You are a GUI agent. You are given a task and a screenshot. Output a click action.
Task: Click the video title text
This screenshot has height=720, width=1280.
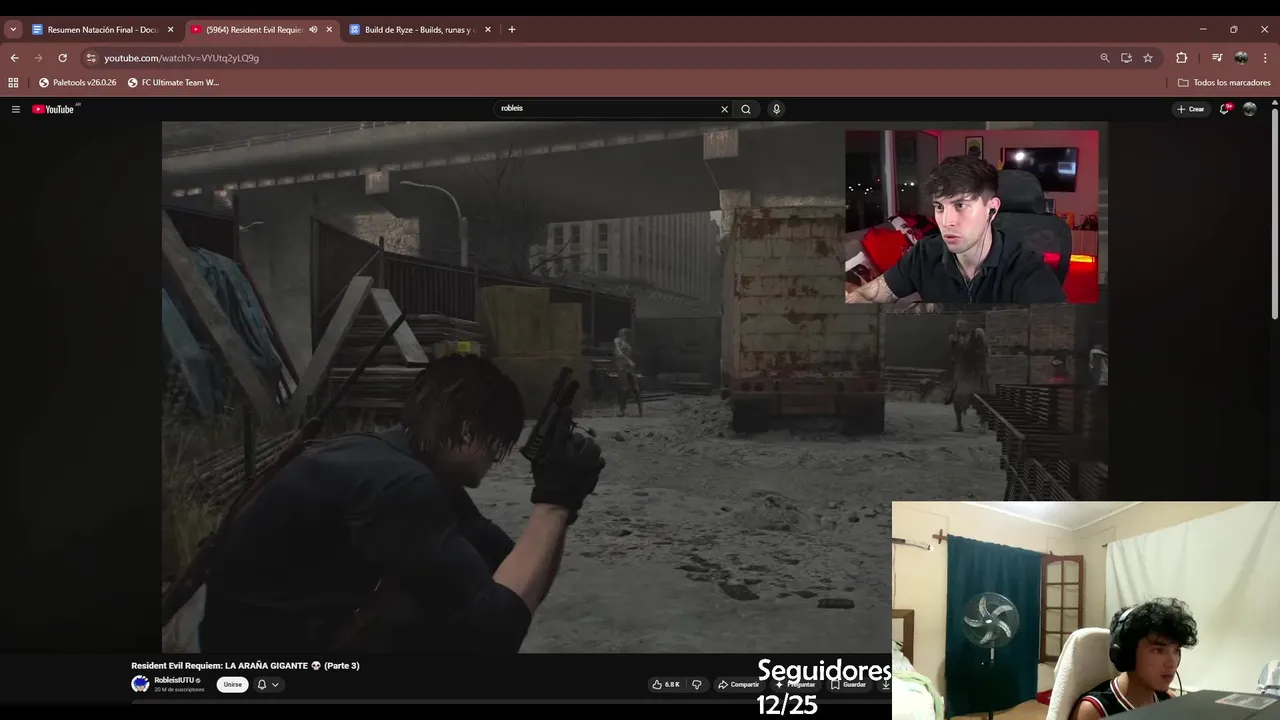245,665
